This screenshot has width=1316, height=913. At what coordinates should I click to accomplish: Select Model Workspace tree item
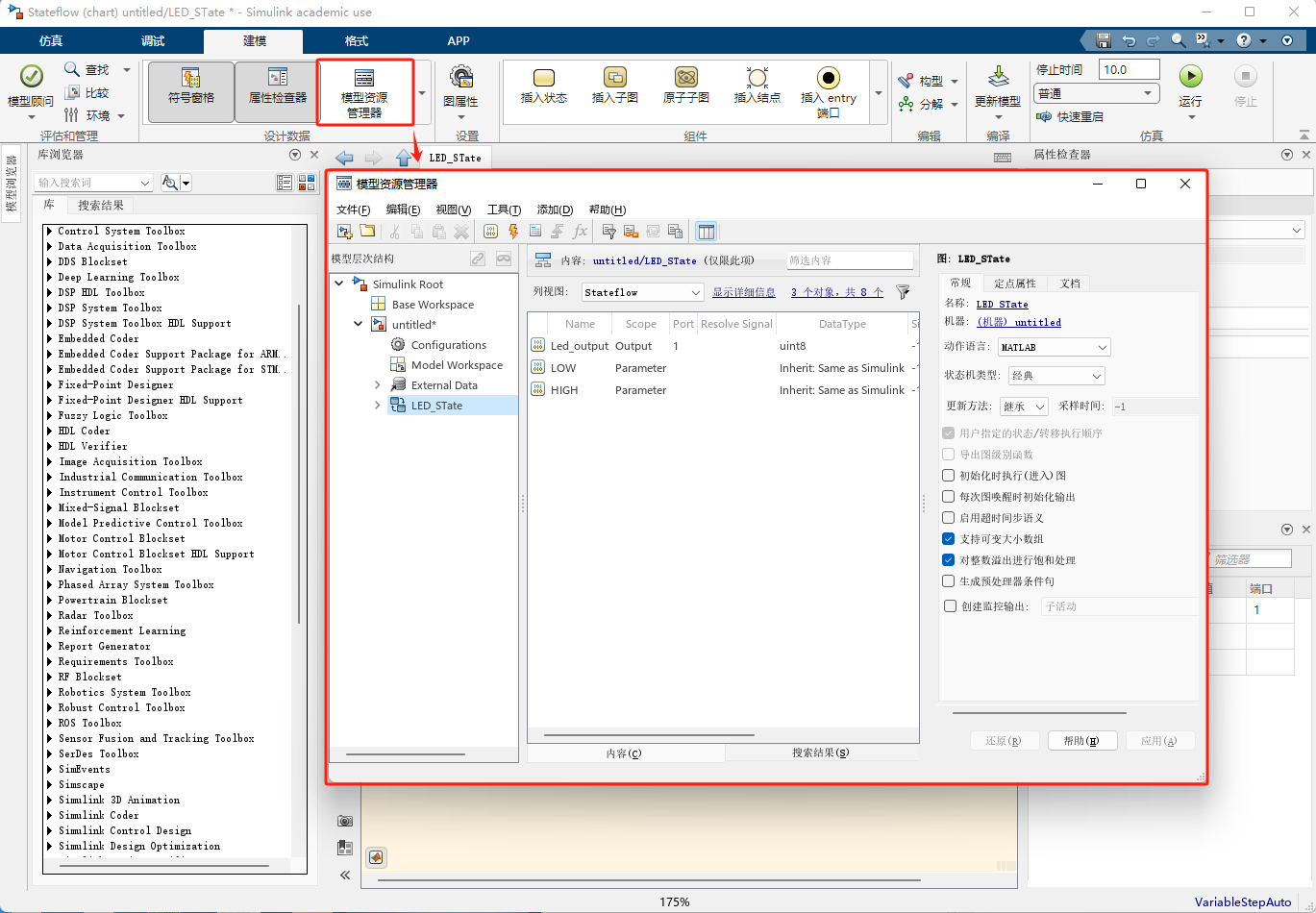tap(457, 364)
